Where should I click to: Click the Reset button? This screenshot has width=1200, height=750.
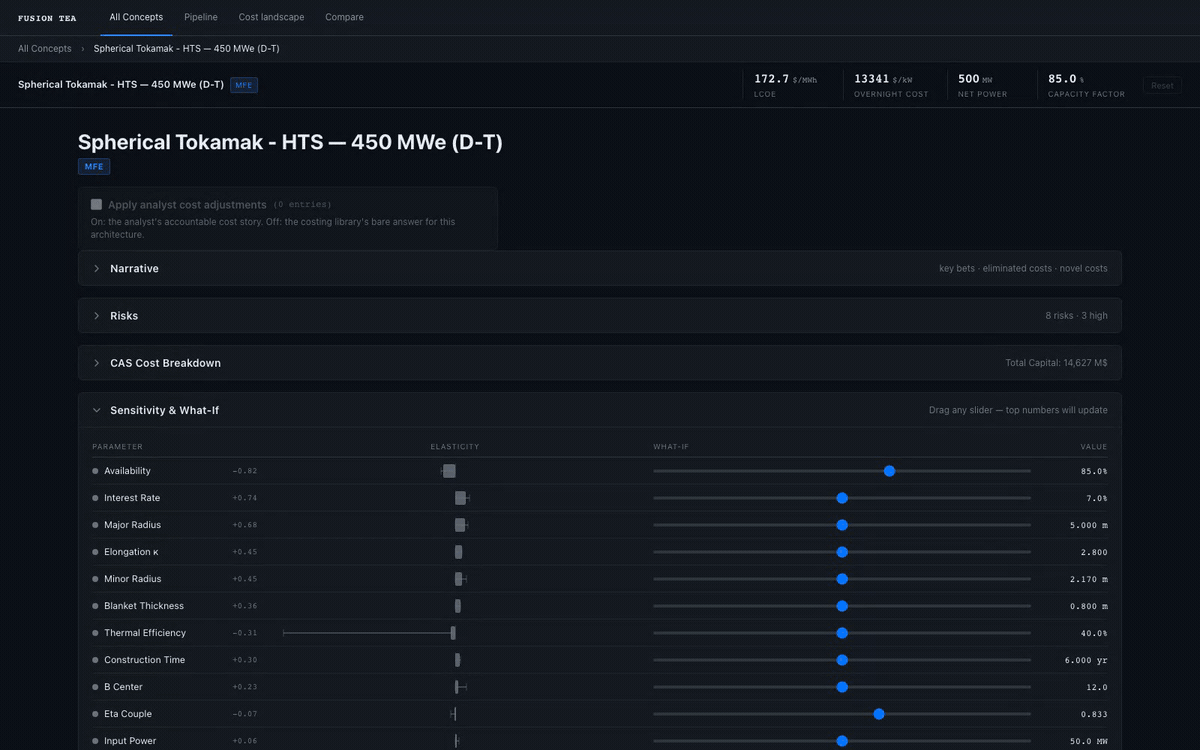(x=1162, y=85)
